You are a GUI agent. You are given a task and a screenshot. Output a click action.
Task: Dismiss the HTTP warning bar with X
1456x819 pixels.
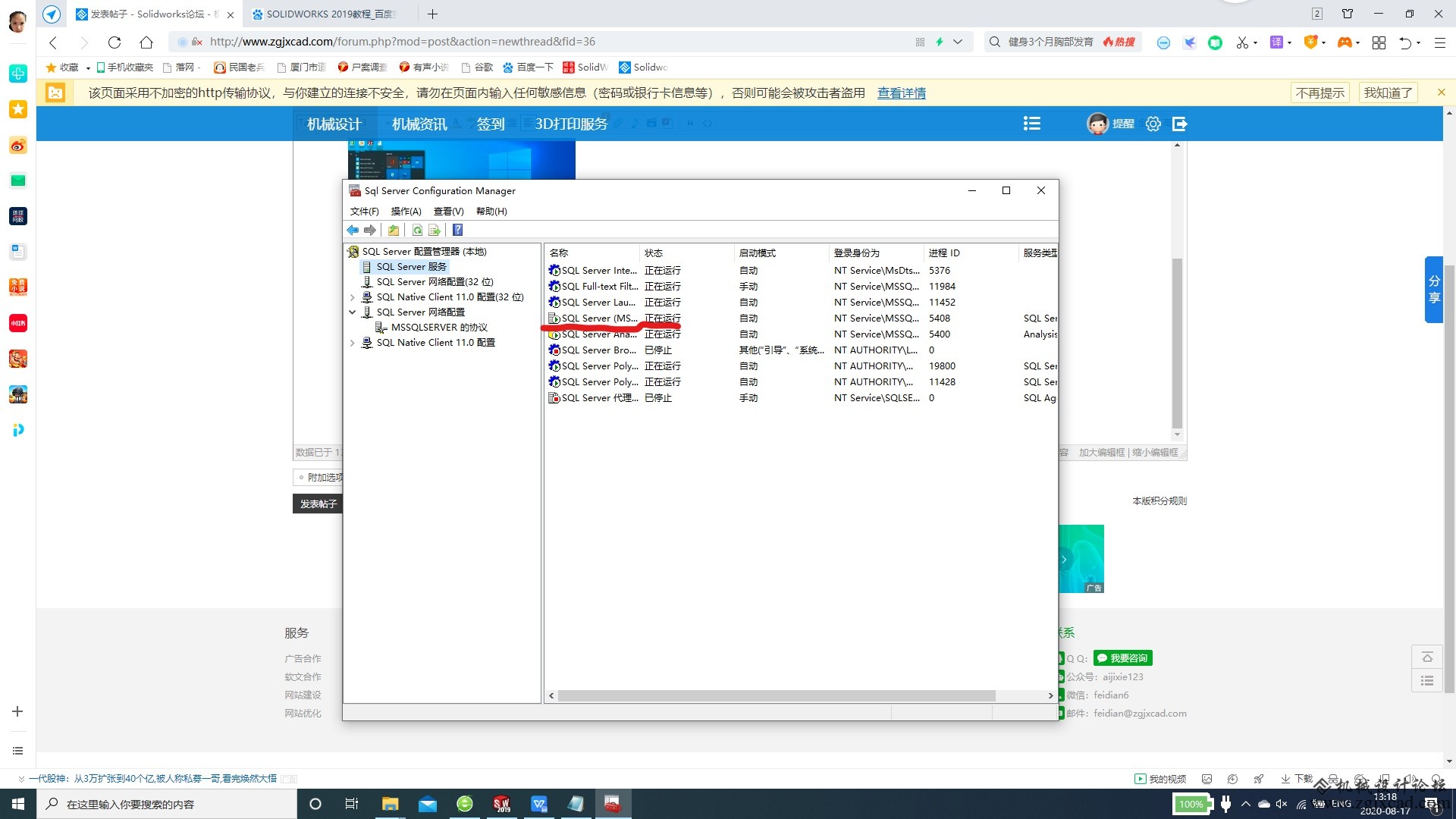pos(1441,93)
